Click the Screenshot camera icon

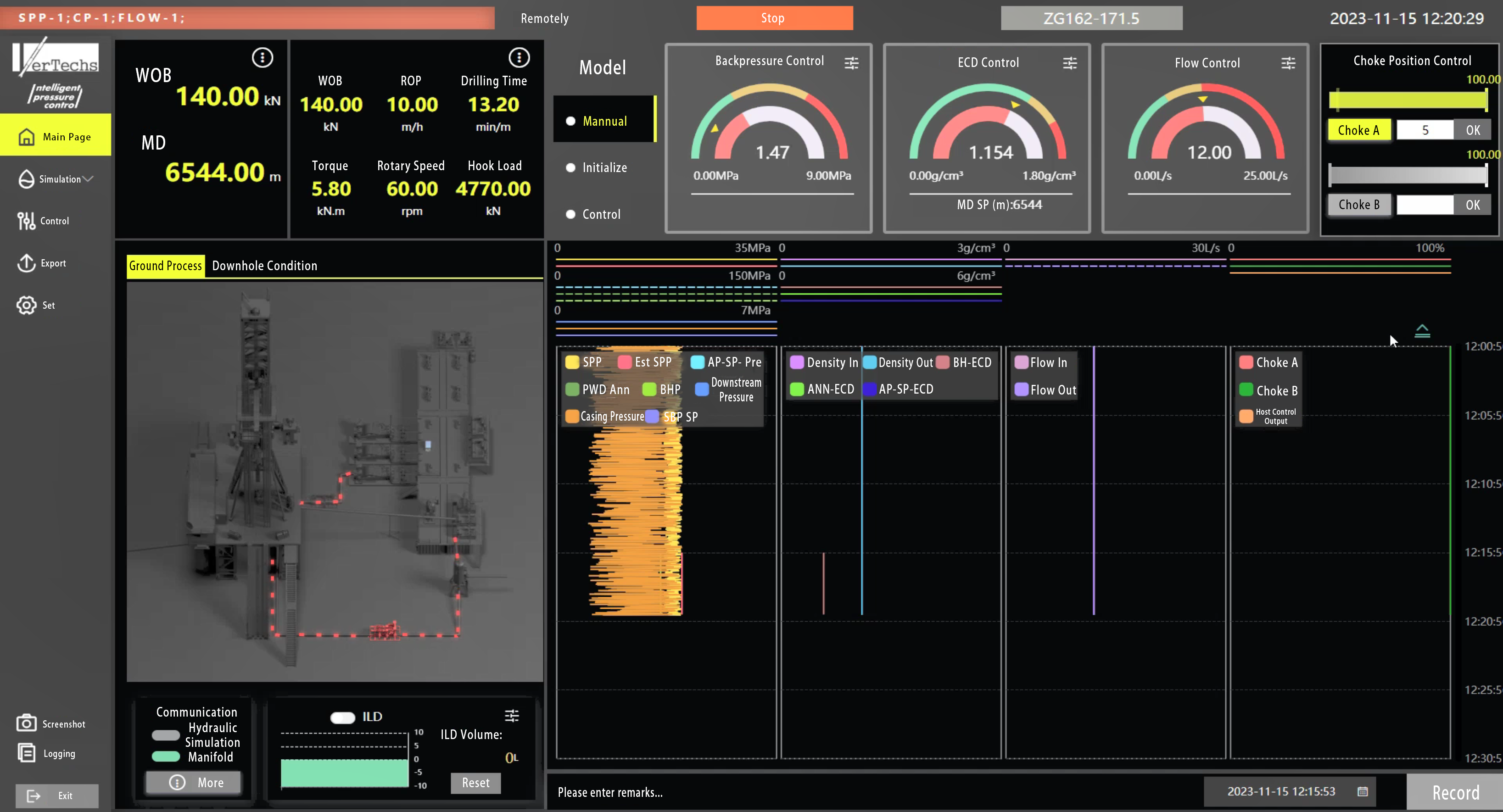click(x=26, y=723)
